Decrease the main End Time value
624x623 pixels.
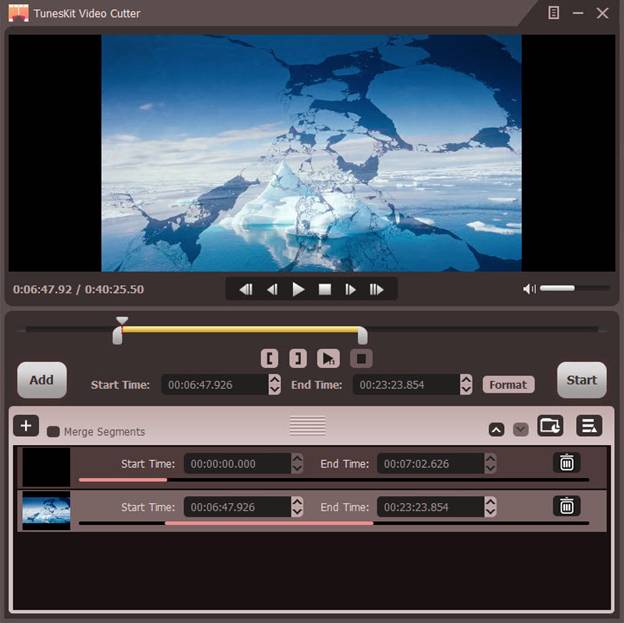[x=466, y=390]
